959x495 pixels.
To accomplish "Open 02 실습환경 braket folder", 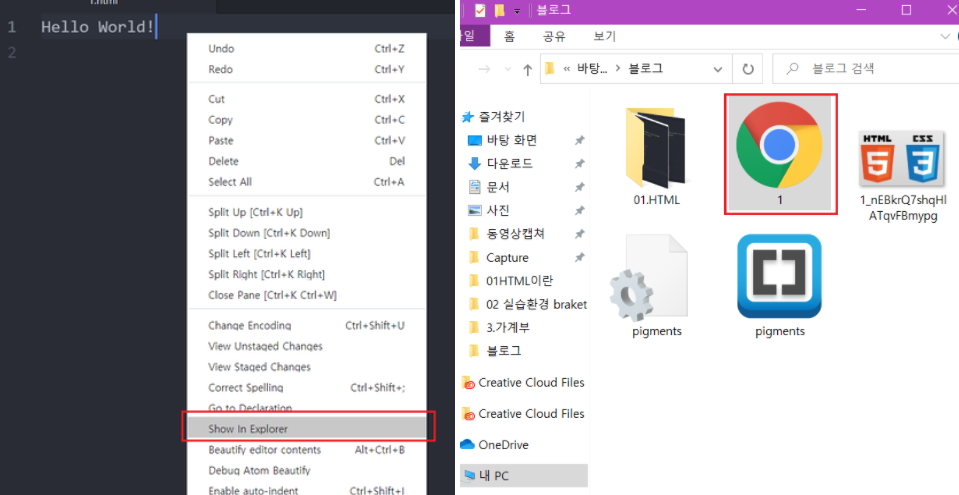I will point(536,304).
